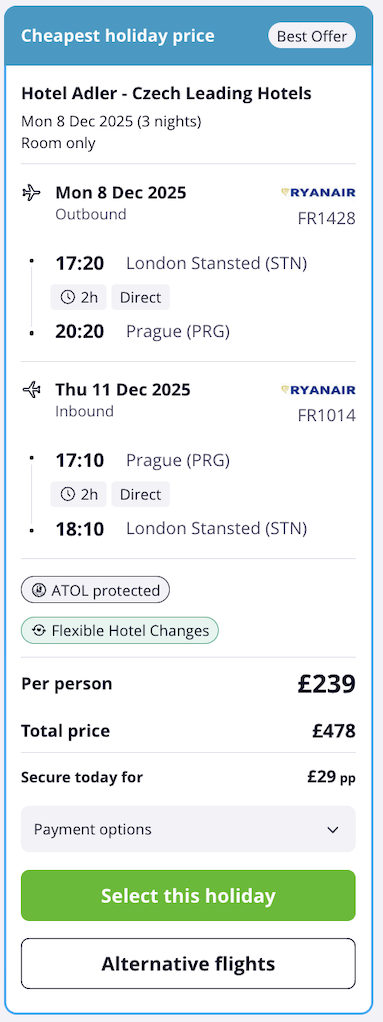Click the inbound Direct flight tag
Image resolution: width=383 pixels, height=1022 pixels.
pyautogui.click(x=140, y=495)
